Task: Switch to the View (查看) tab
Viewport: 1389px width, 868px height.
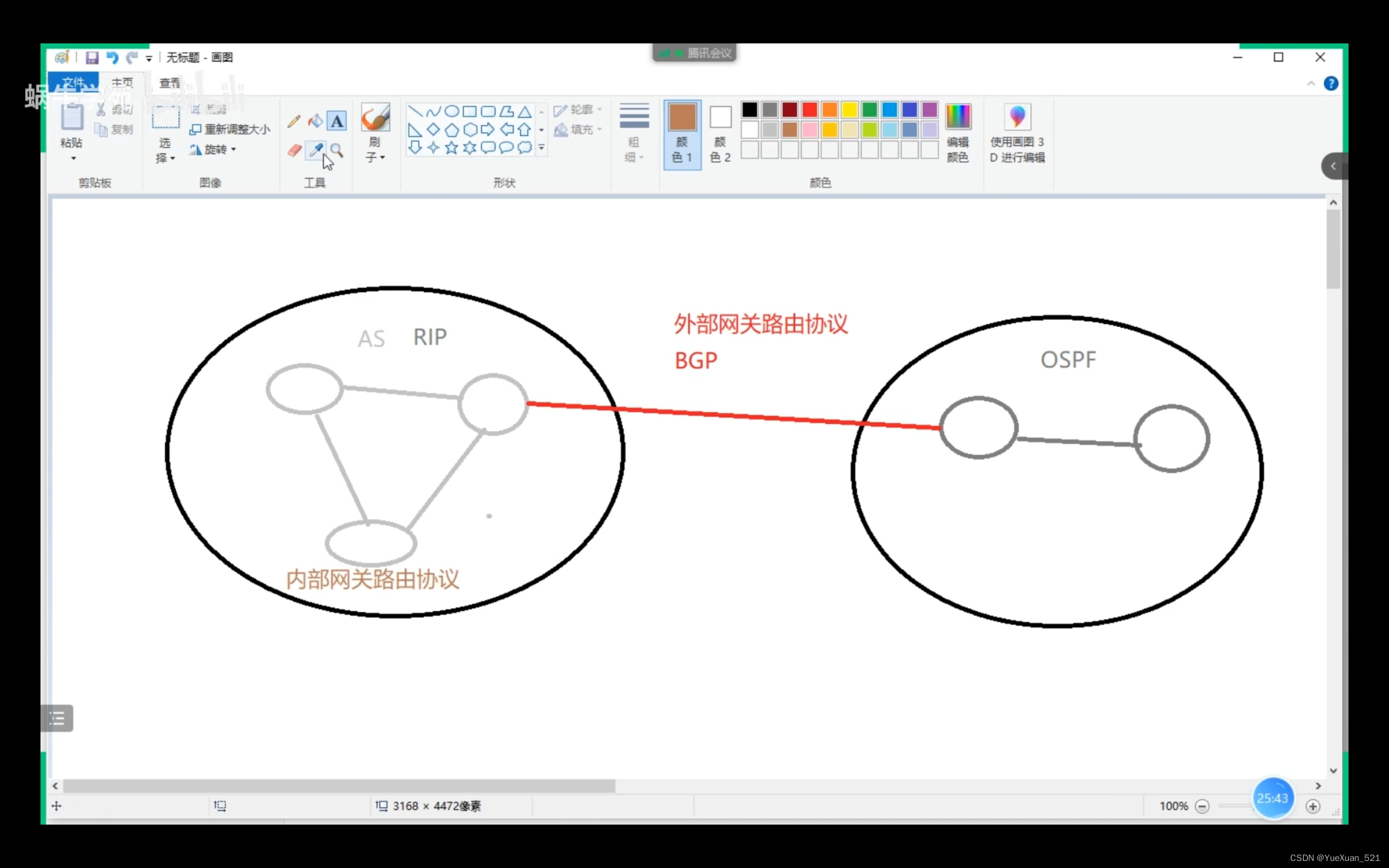Action: (x=169, y=82)
